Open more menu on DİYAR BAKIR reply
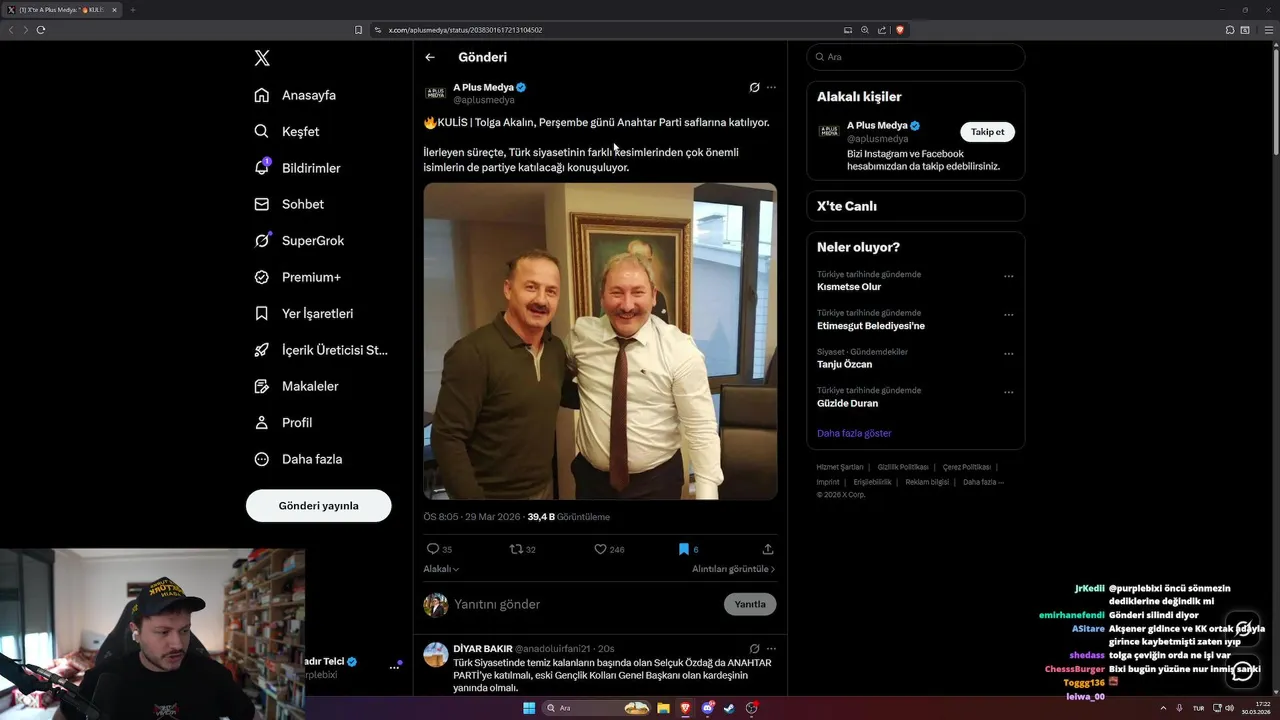Screen dimensions: 1280x720 point(771,648)
